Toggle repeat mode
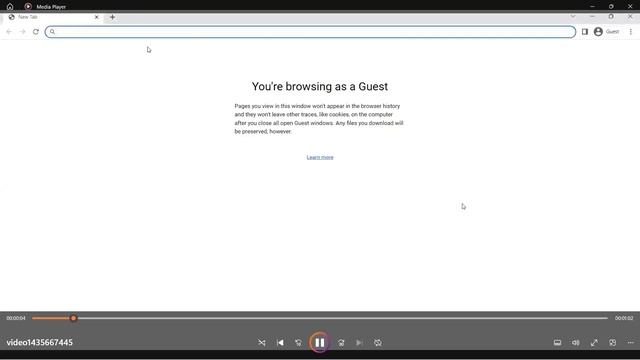This screenshot has width=640, height=360. (x=378, y=342)
